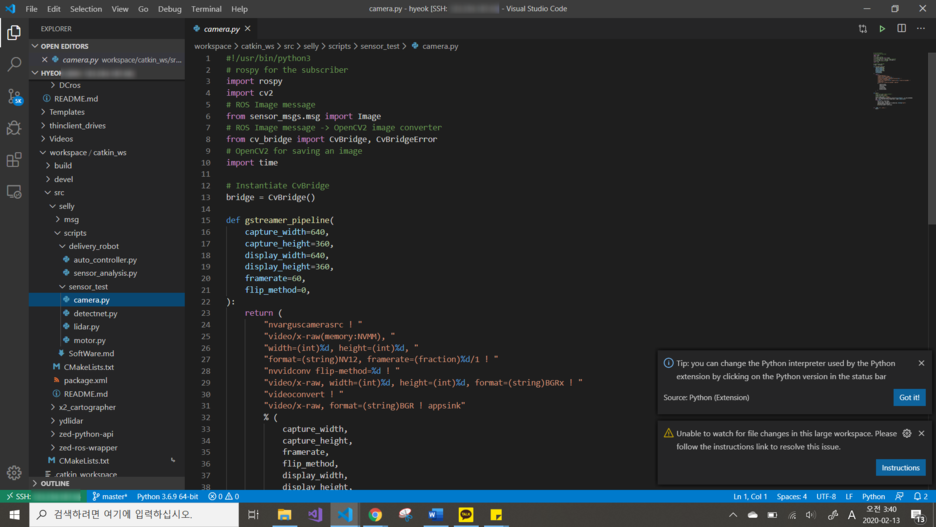
Task: Open lidar.py in the explorer
Action: pyautogui.click(x=87, y=326)
